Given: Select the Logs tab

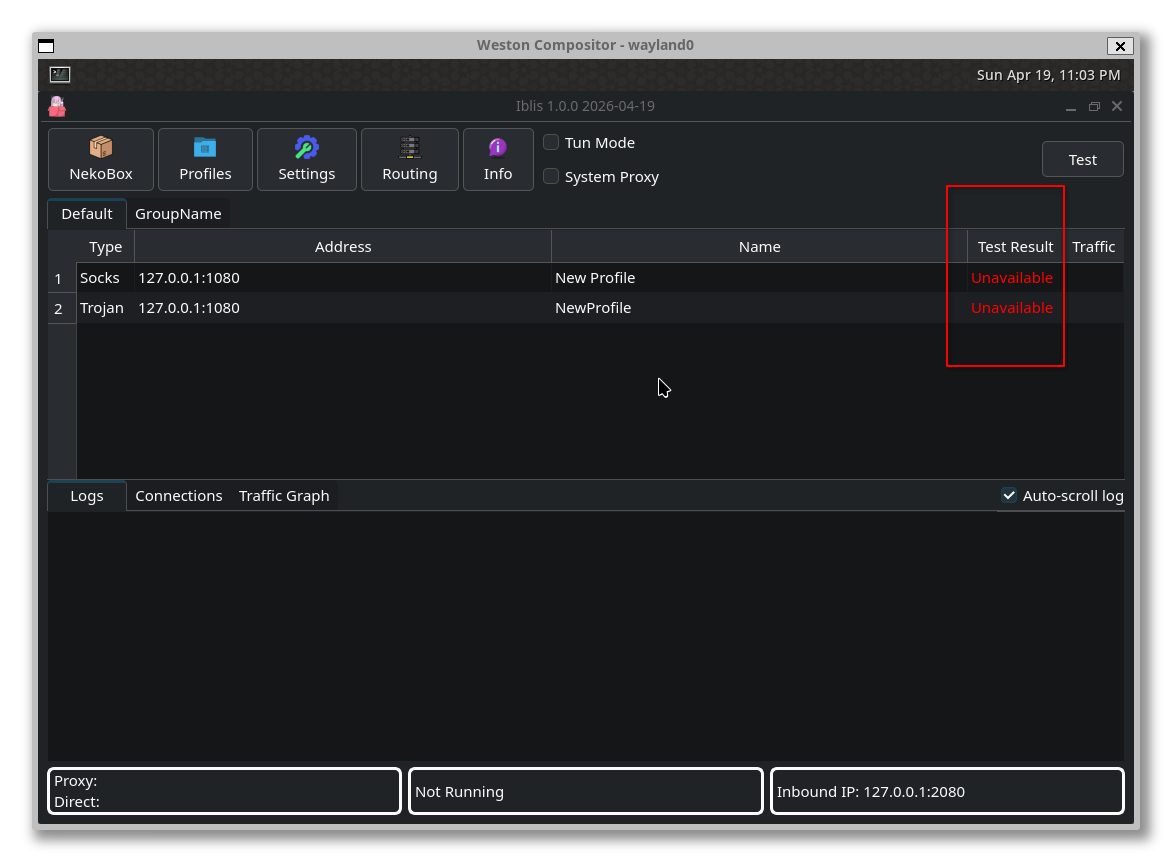Looking at the screenshot, I should click(87, 496).
